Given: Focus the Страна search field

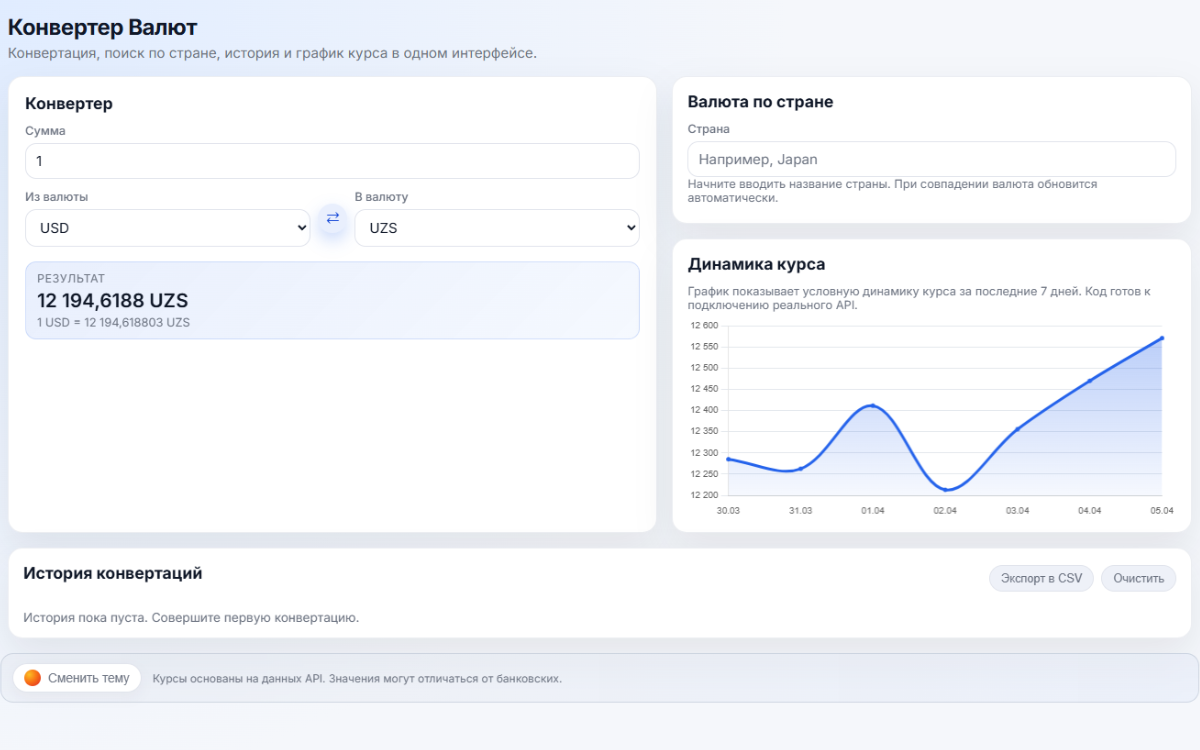Looking at the screenshot, I should coord(932,159).
